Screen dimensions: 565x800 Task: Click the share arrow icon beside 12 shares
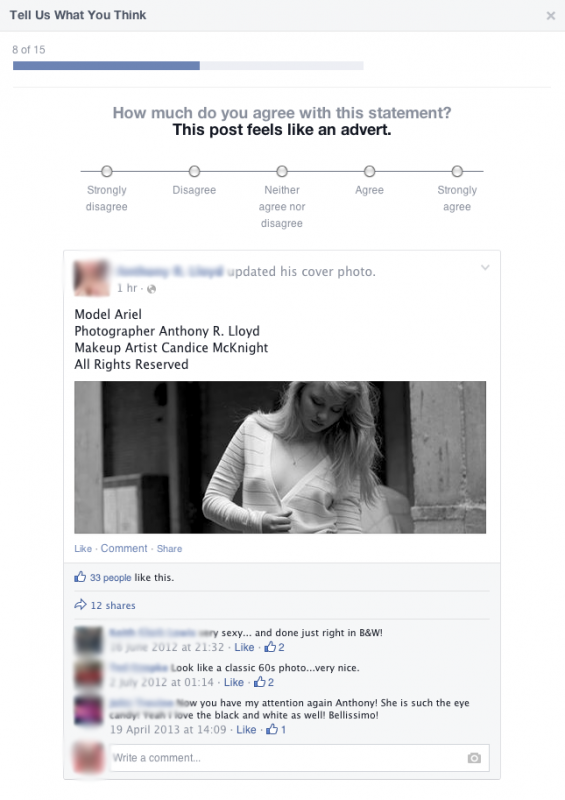pos(80,605)
